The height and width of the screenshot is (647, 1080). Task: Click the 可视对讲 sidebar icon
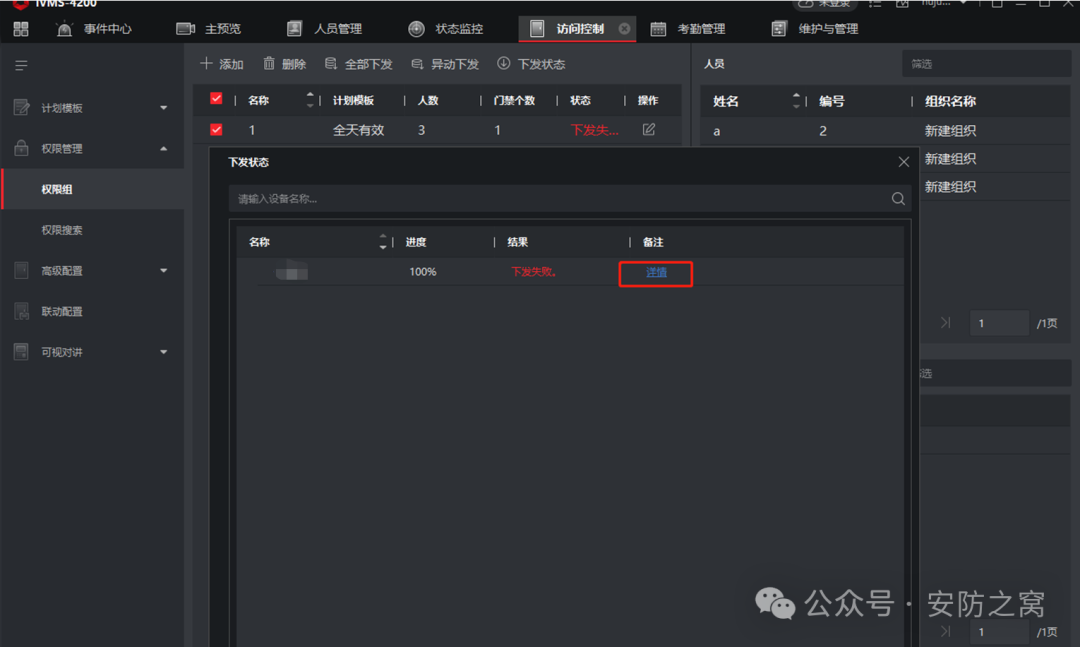point(21,351)
